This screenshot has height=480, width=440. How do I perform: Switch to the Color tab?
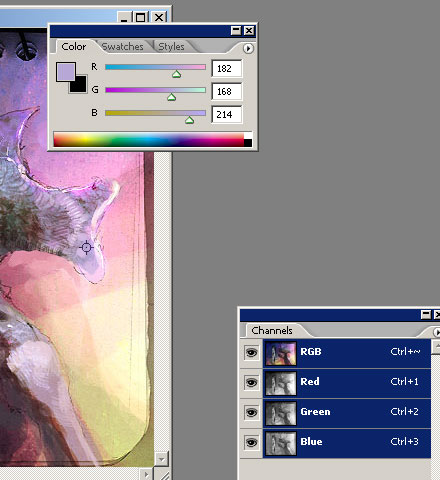pyautogui.click(x=73, y=47)
